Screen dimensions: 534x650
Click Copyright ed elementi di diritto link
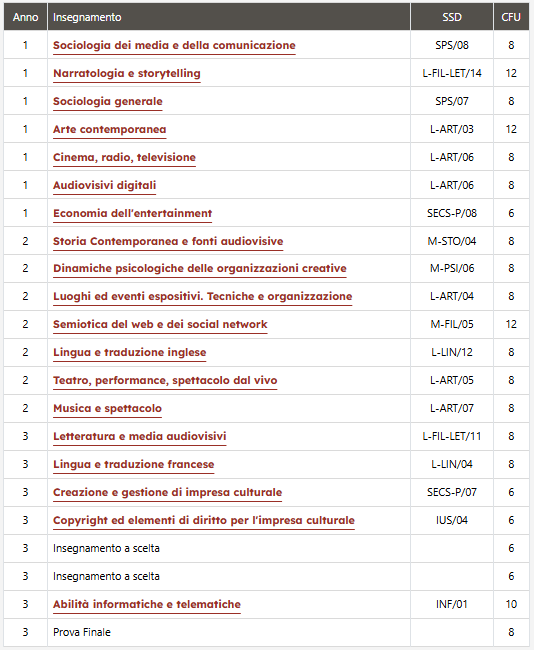pos(204,520)
